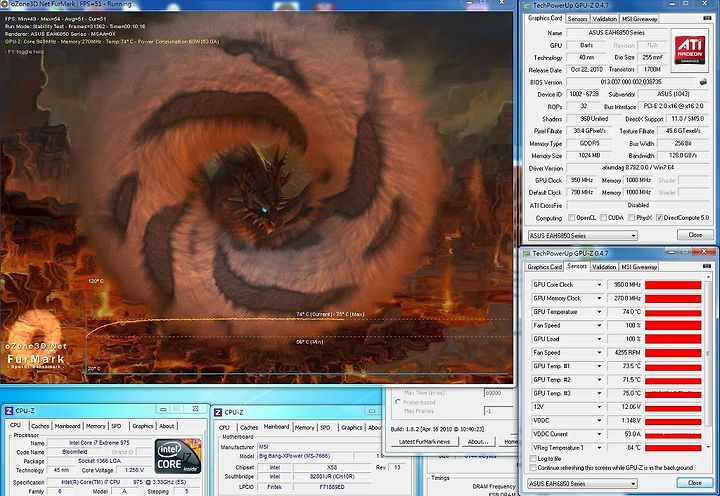Open the SPD tab in the CPU-Z mainboard window

tap(325, 427)
